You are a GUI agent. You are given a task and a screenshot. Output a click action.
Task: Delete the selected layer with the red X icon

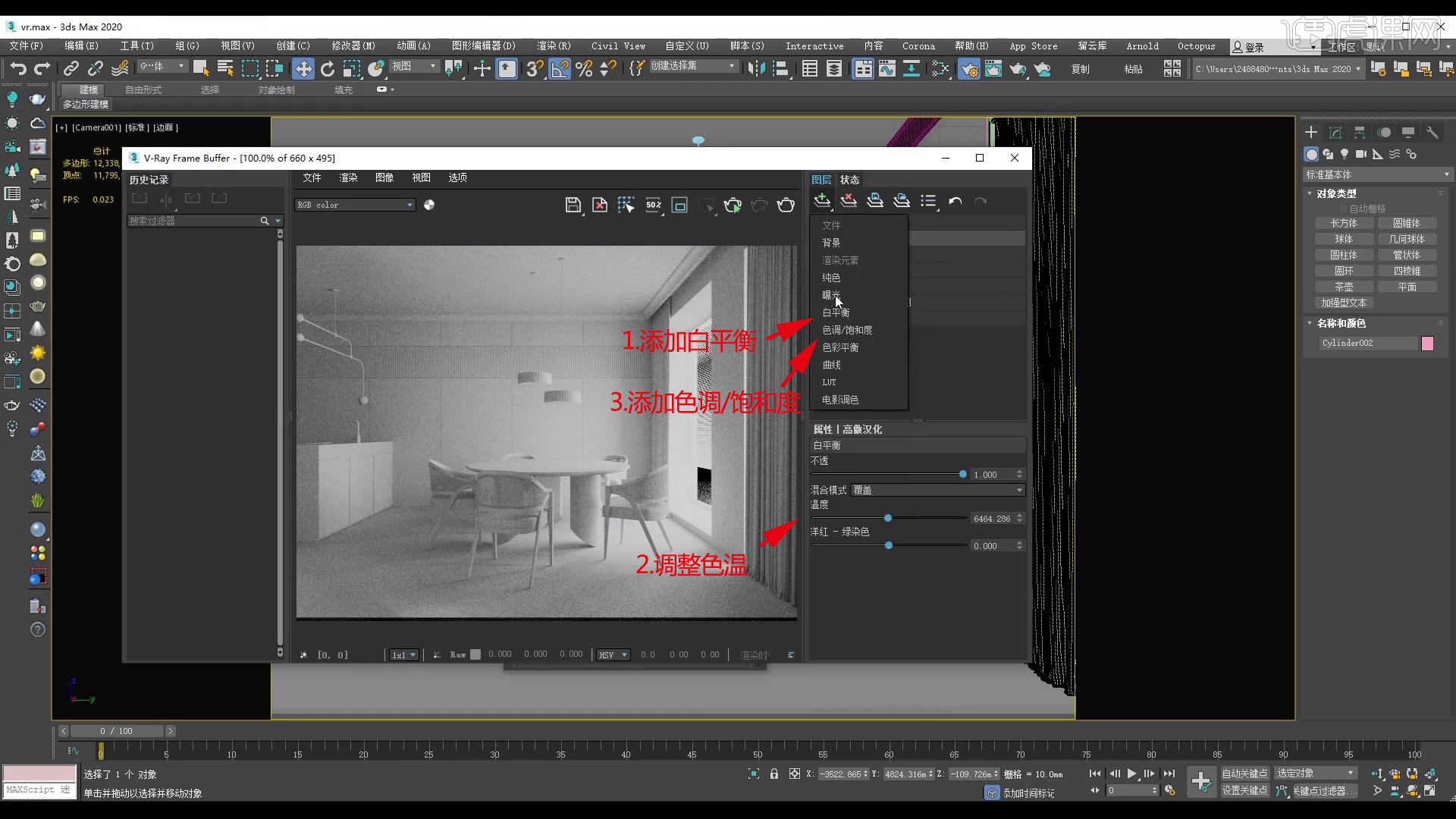(849, 201)
